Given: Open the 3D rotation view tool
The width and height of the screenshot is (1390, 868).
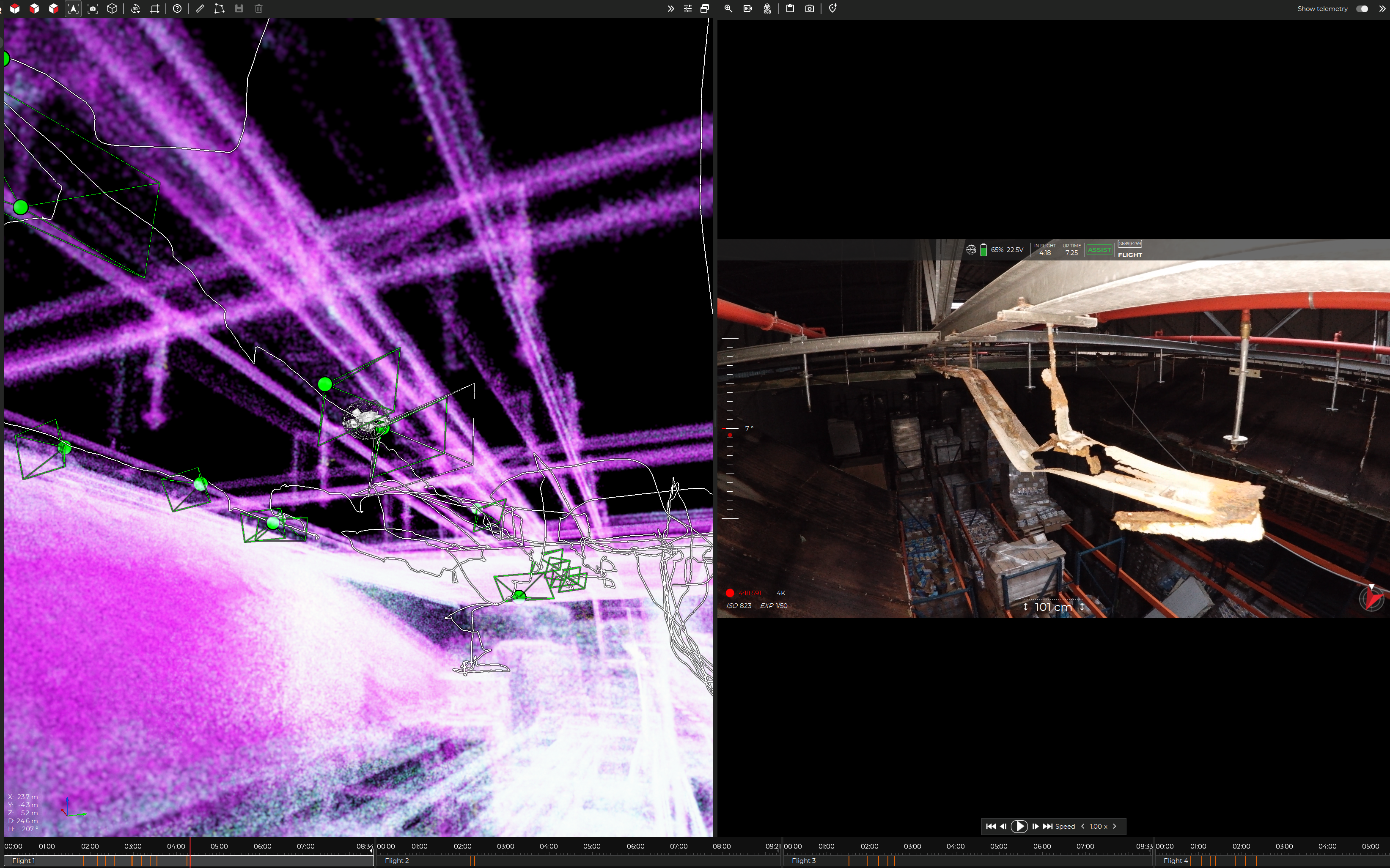Looking at the screenshot, I should click(136, 8).
